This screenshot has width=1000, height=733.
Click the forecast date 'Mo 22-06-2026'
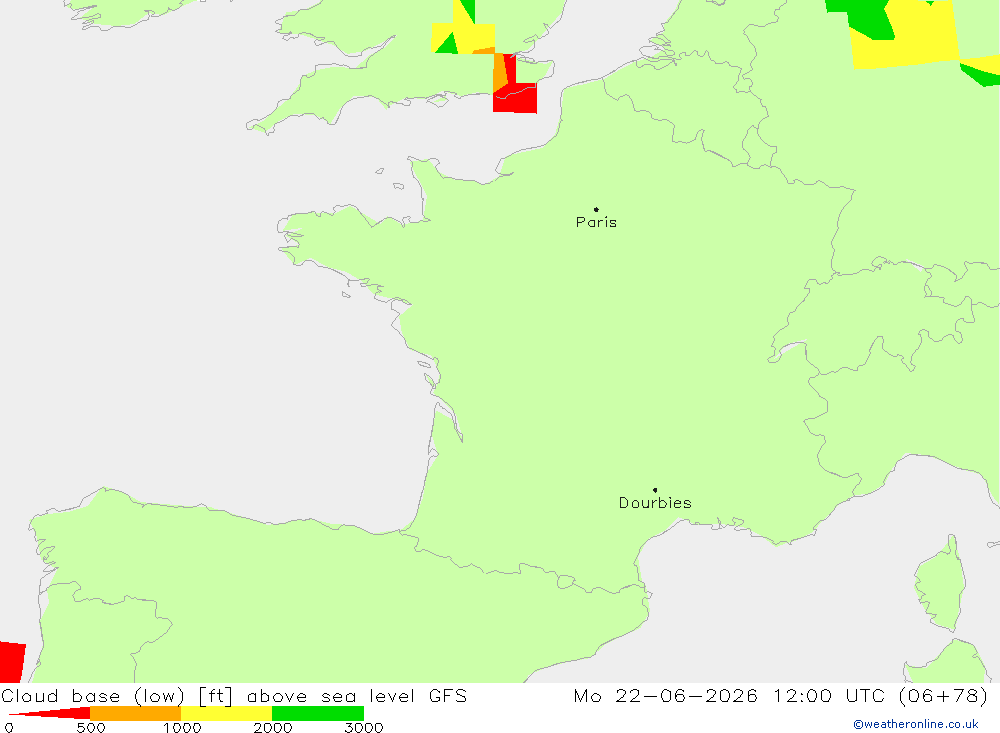pyautogui.click(x=665, y=695)
